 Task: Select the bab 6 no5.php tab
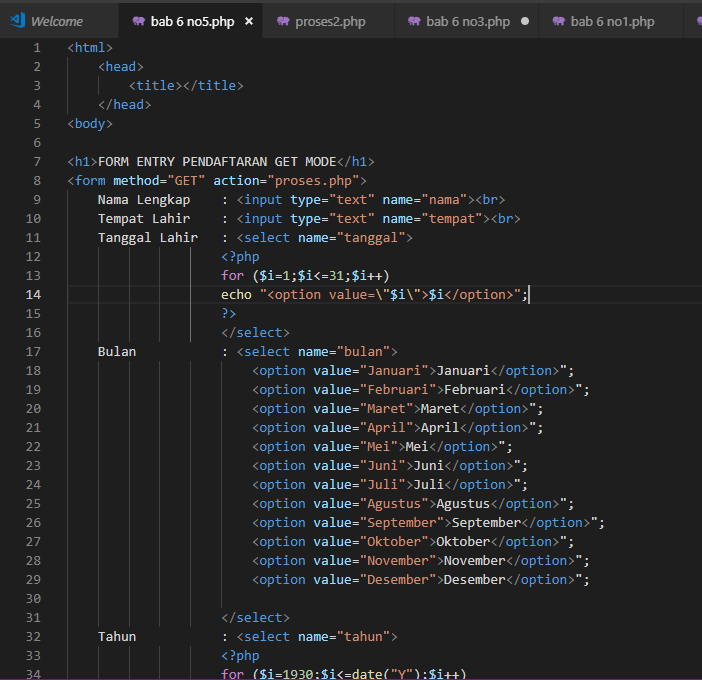[x=192, y=21]
